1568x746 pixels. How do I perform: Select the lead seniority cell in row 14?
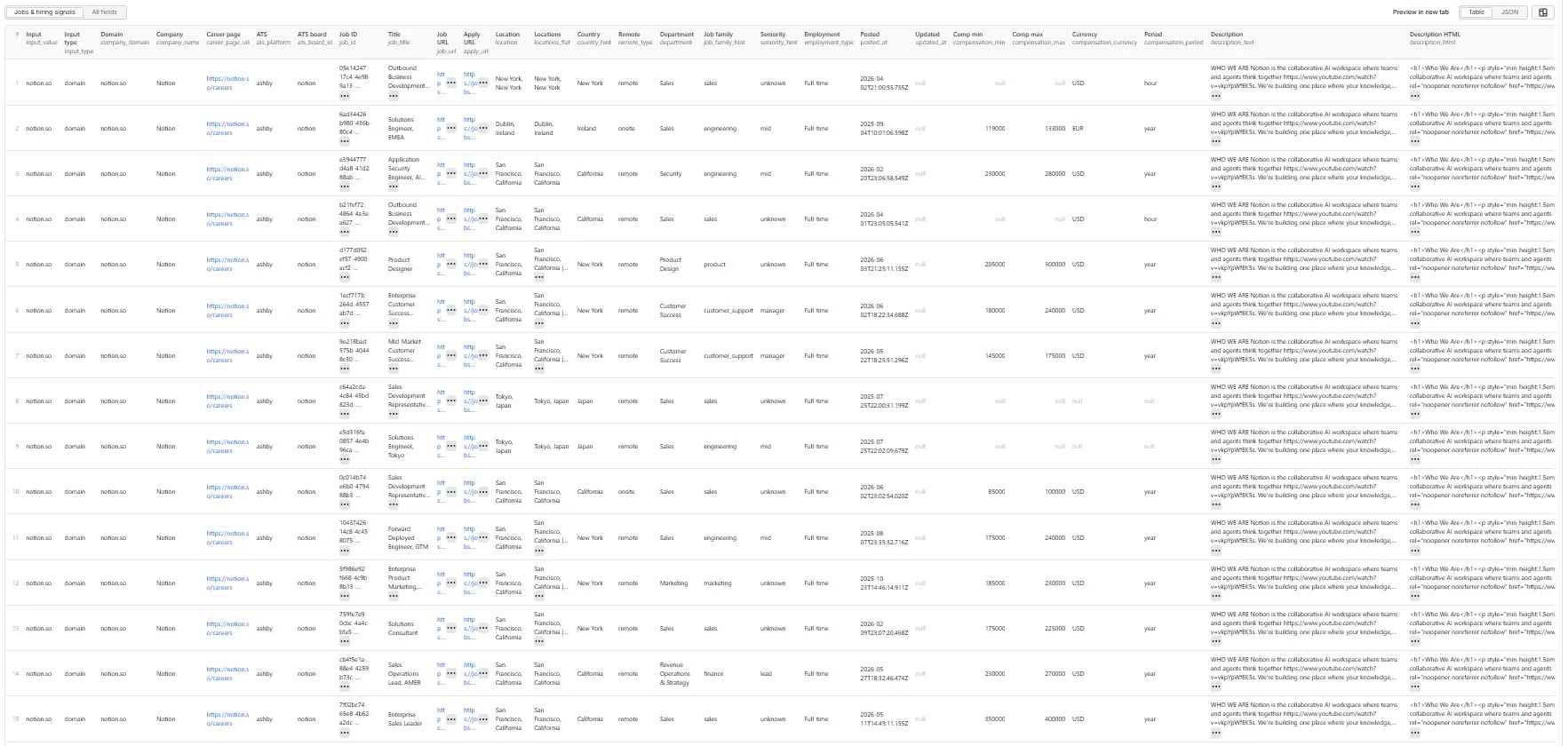(x=766, y=673)
